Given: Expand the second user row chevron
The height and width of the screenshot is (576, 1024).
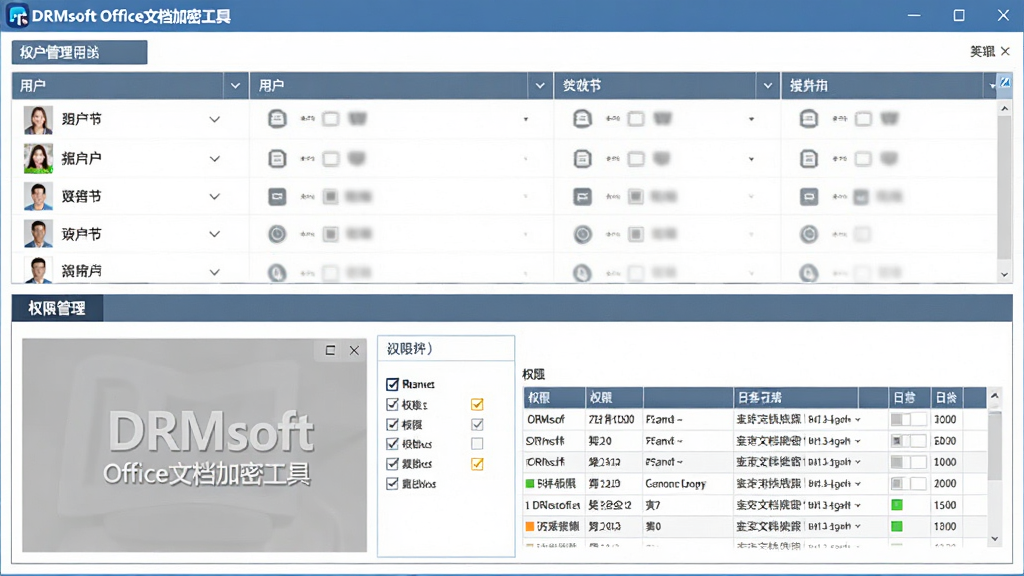Looking at the screenshot, I should [x=214, y=159].
